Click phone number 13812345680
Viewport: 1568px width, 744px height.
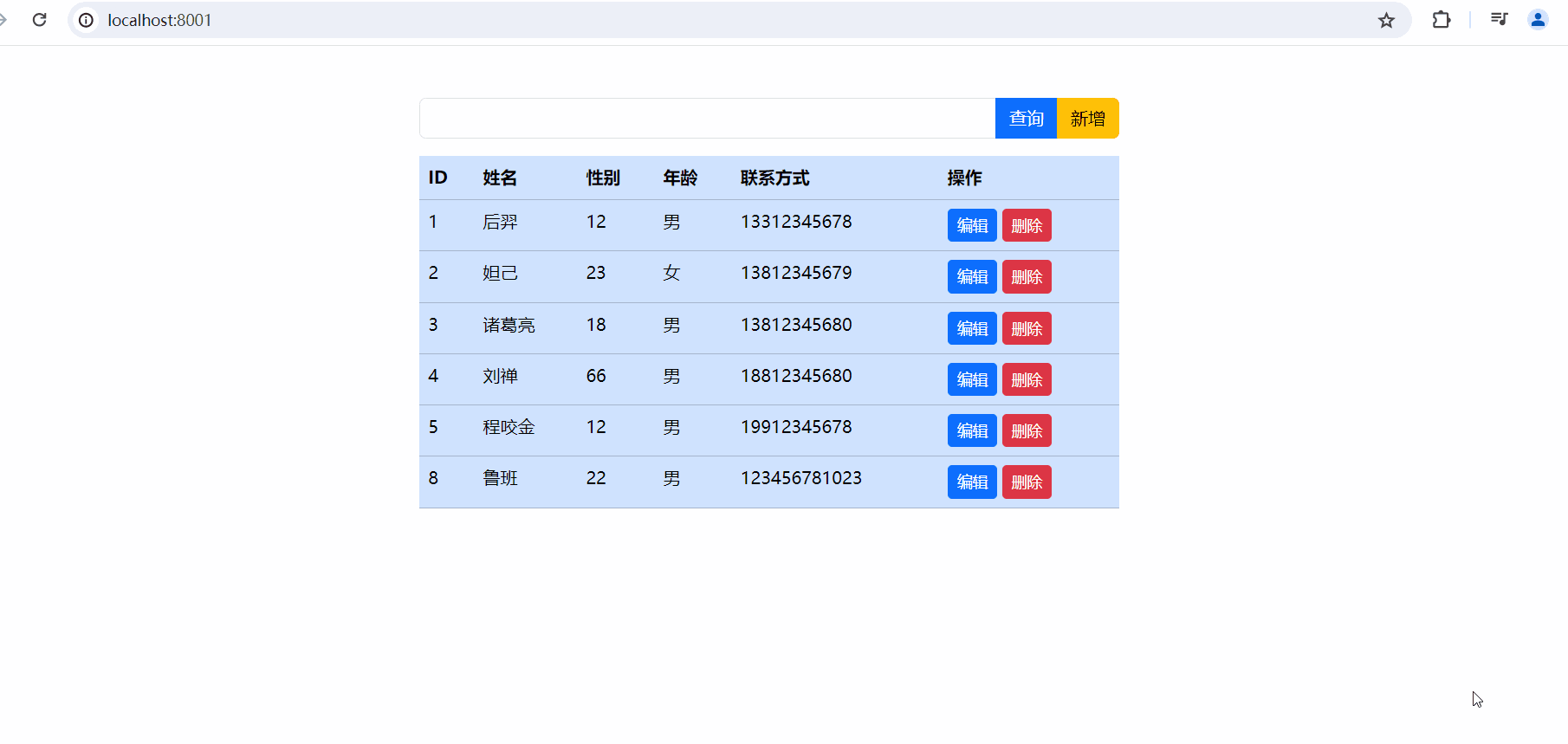[x=796, y=325]
